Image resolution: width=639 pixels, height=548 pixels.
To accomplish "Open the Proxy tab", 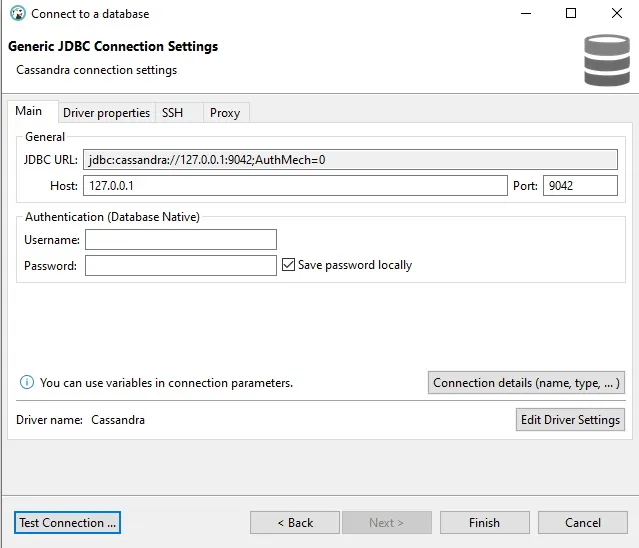I will click(225, 113).
